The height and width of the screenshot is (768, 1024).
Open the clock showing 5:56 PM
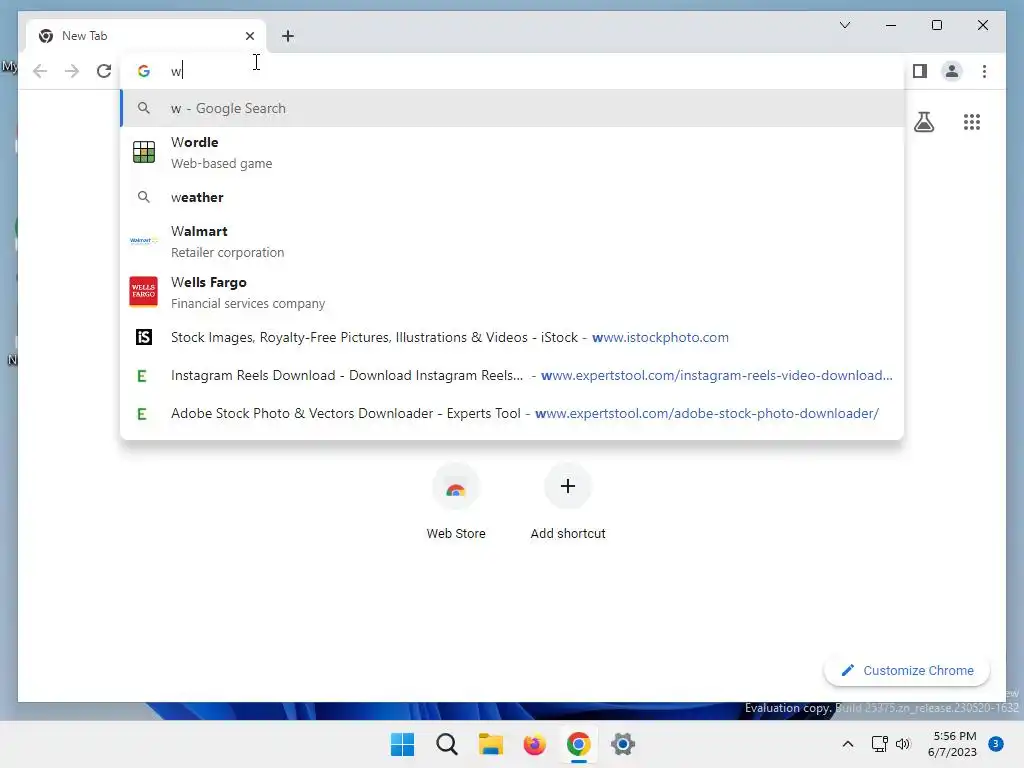point(952,744)
